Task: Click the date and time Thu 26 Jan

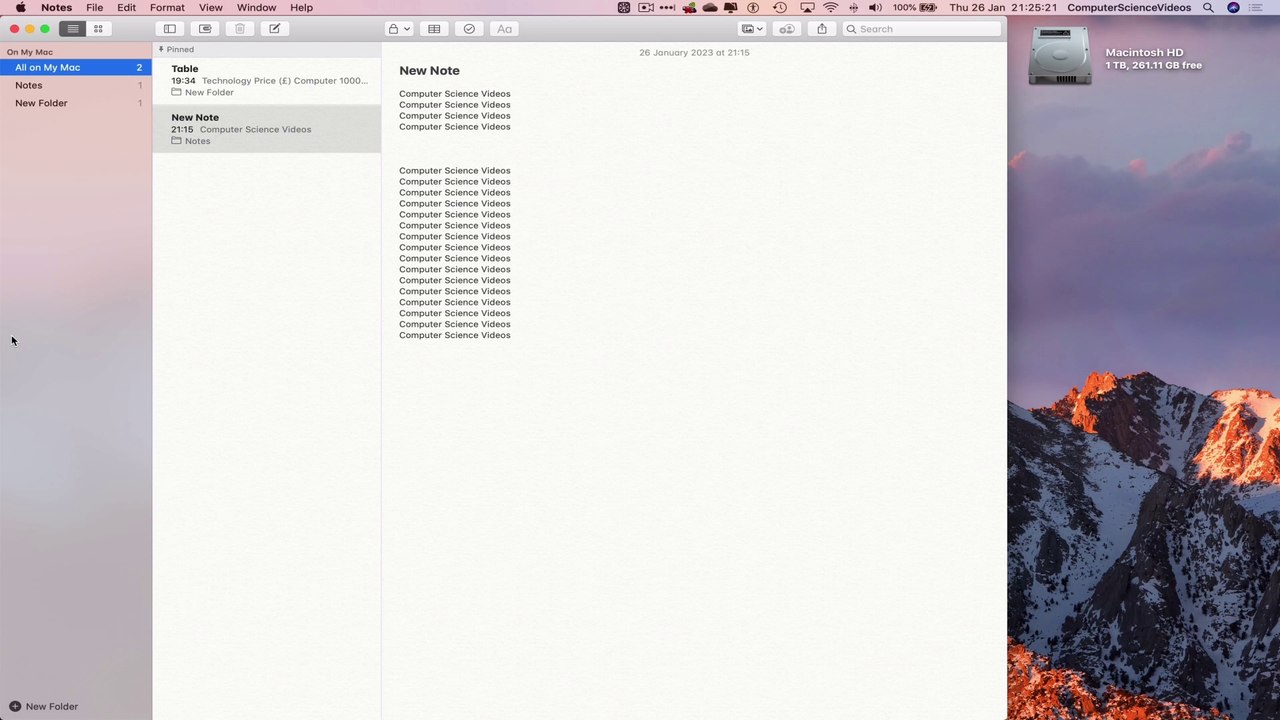Action: coord(1003,7)
